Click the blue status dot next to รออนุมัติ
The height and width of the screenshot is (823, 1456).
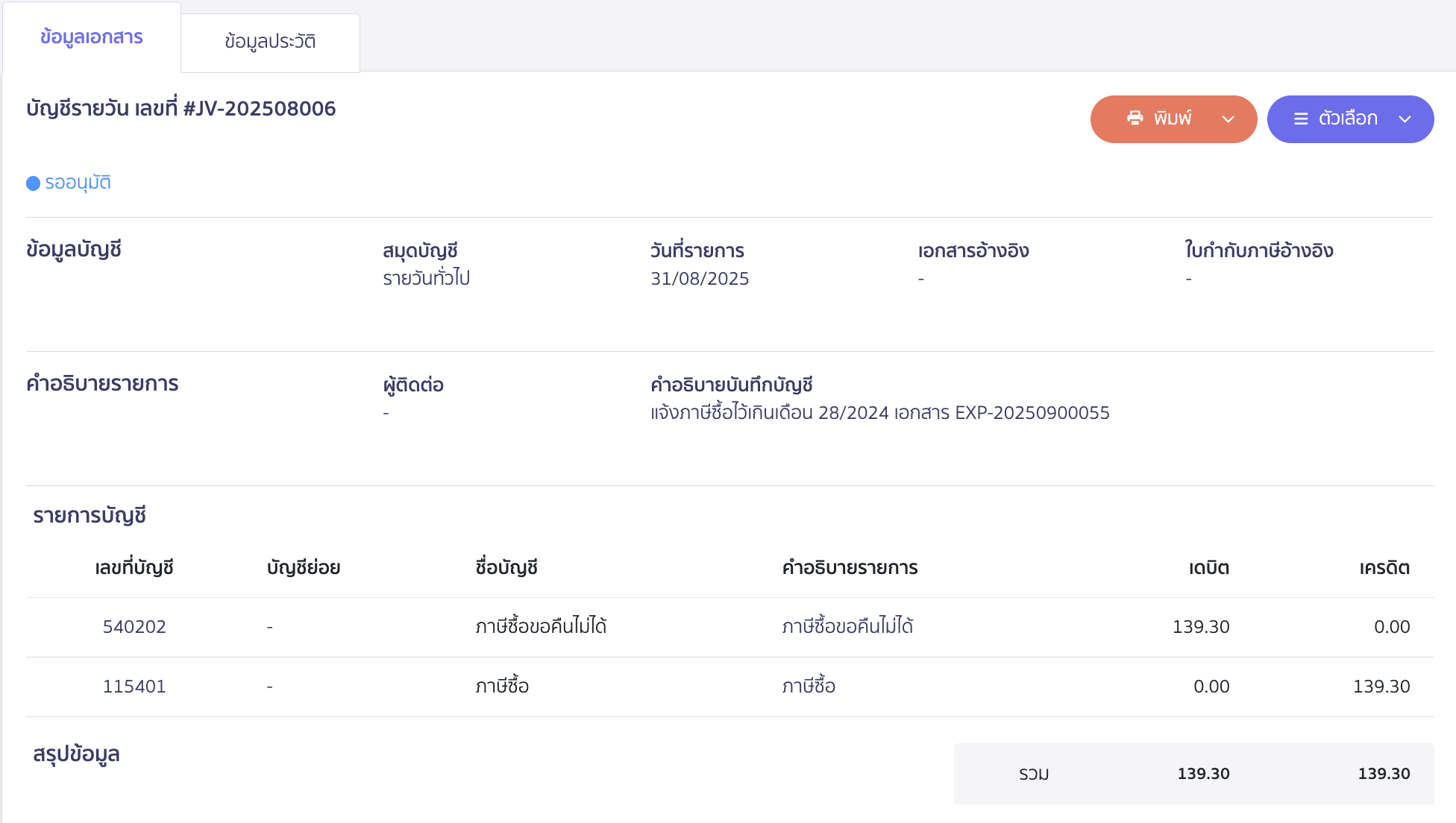[33, 183]
